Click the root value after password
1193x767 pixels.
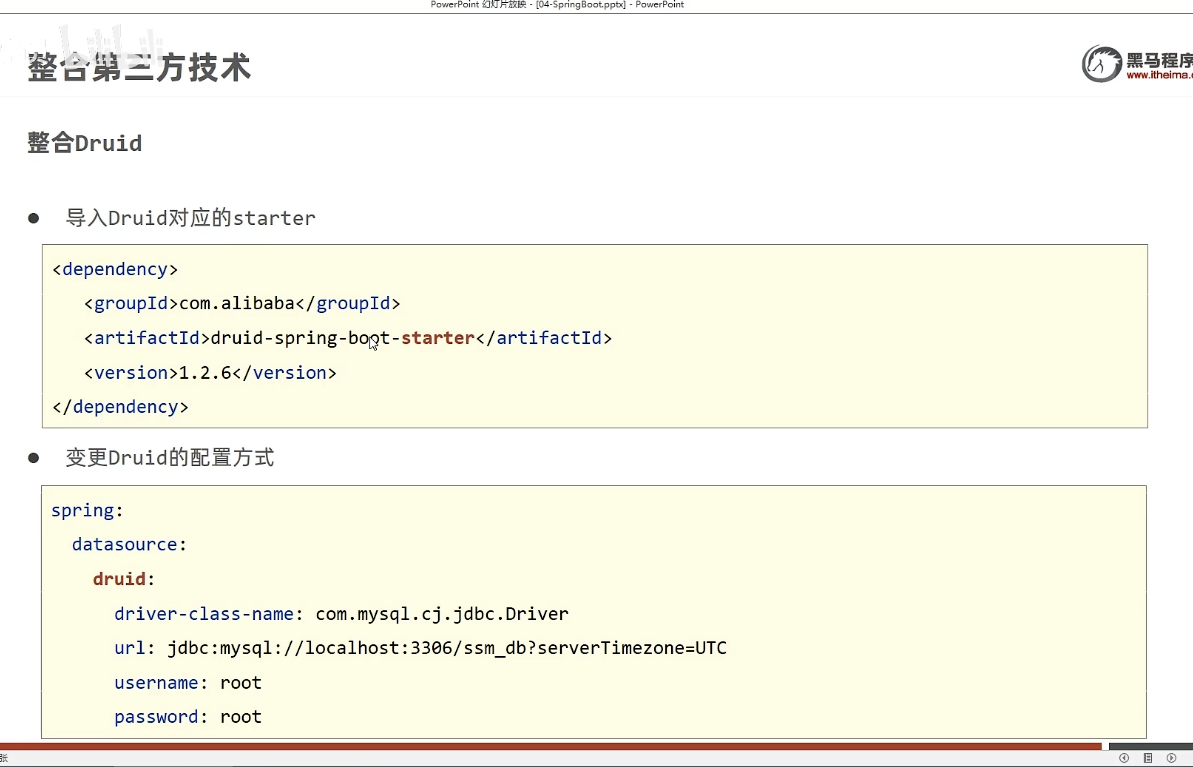click(240, 717)
